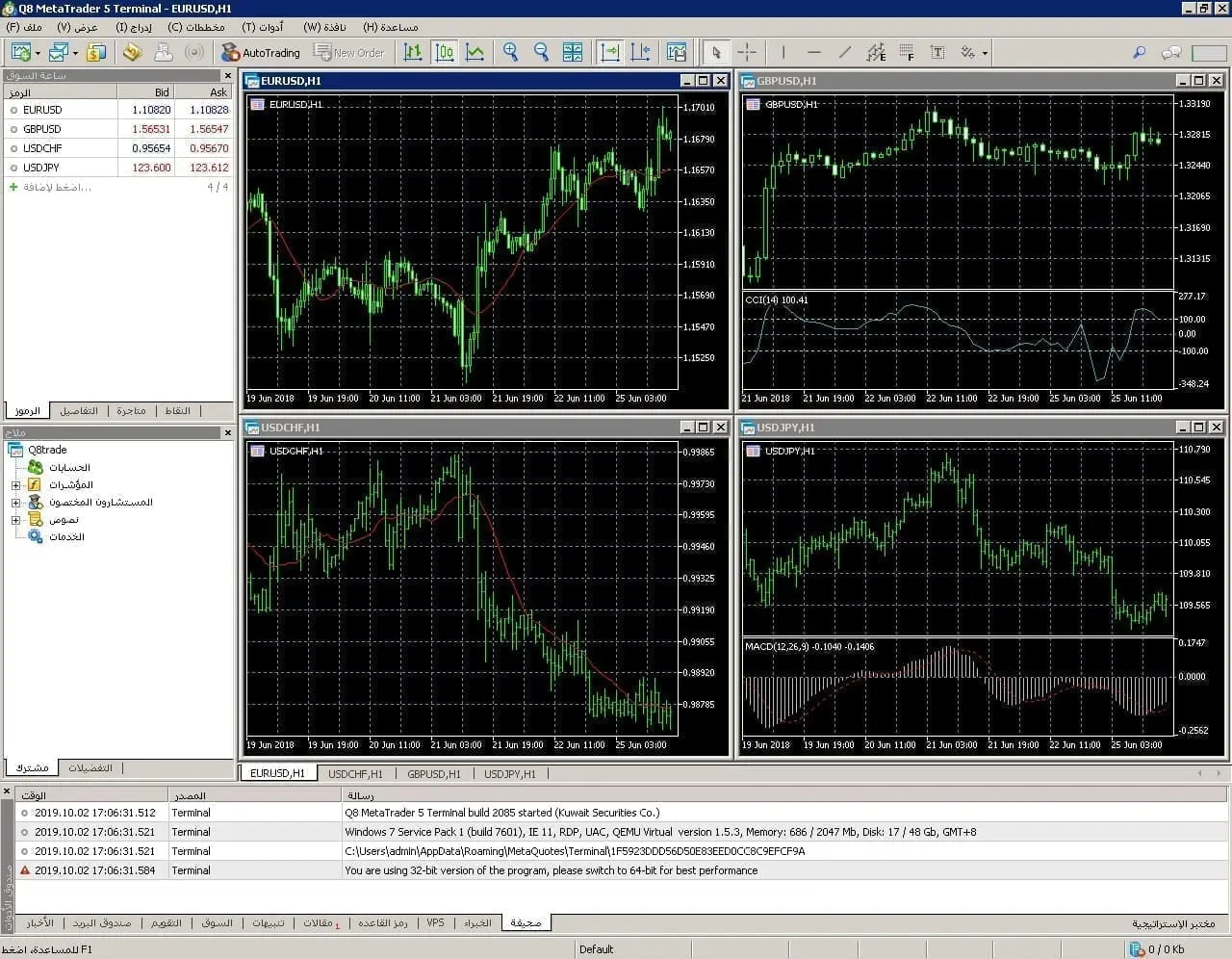
Task: Zoom out using the magnifier icon
Action: (541, 52)
